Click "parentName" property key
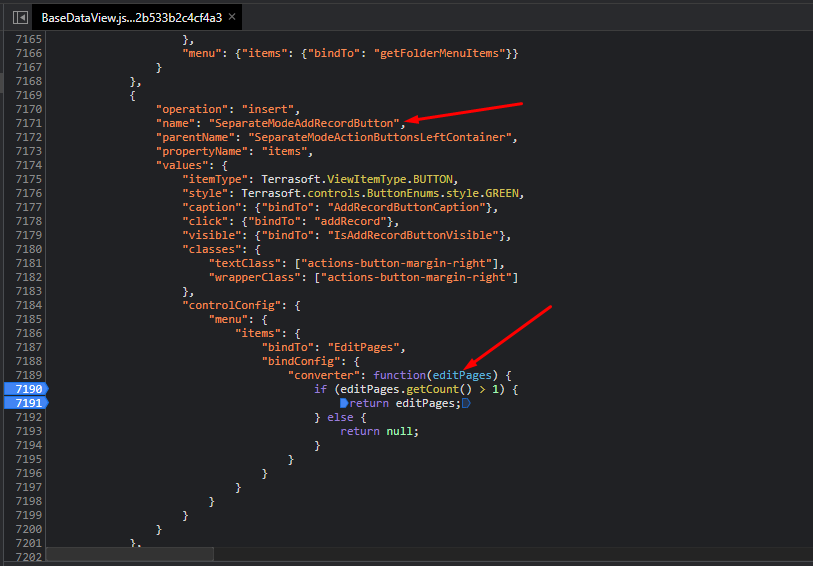The height and width of the screenshot is (566, 813). pyautogui.click(x=195, y=137)
